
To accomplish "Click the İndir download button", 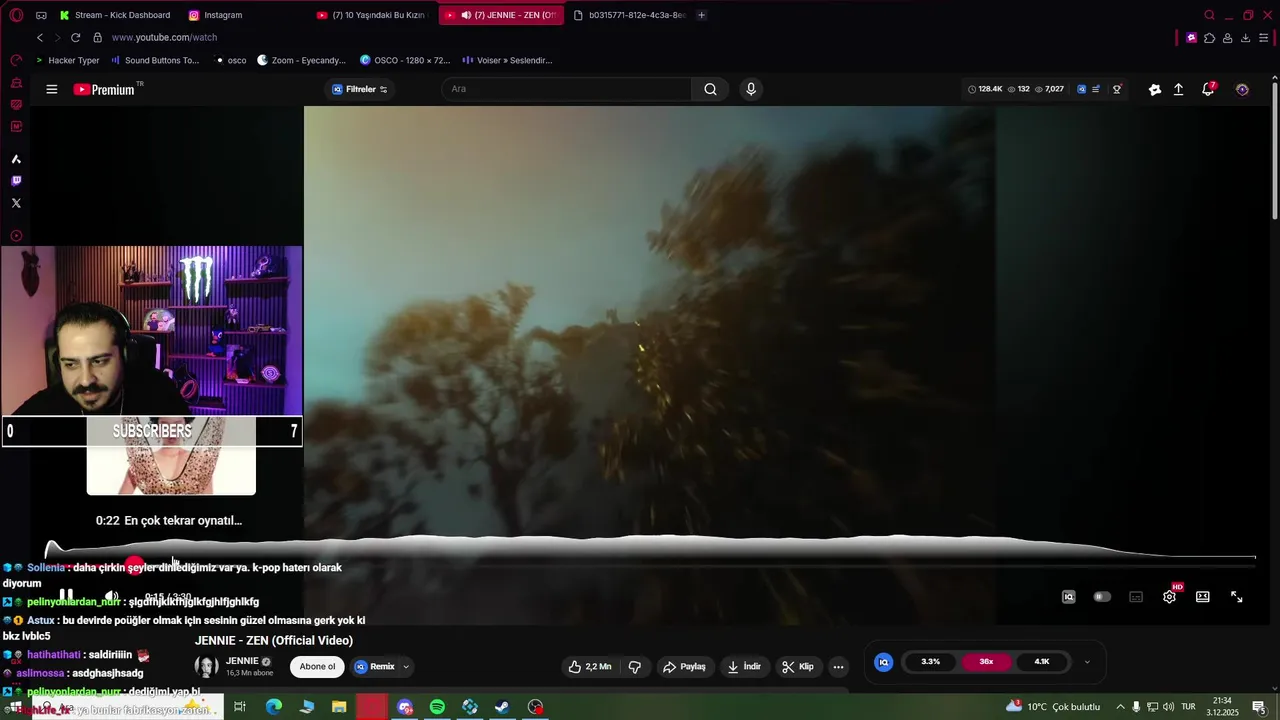I will pos(744,667).
